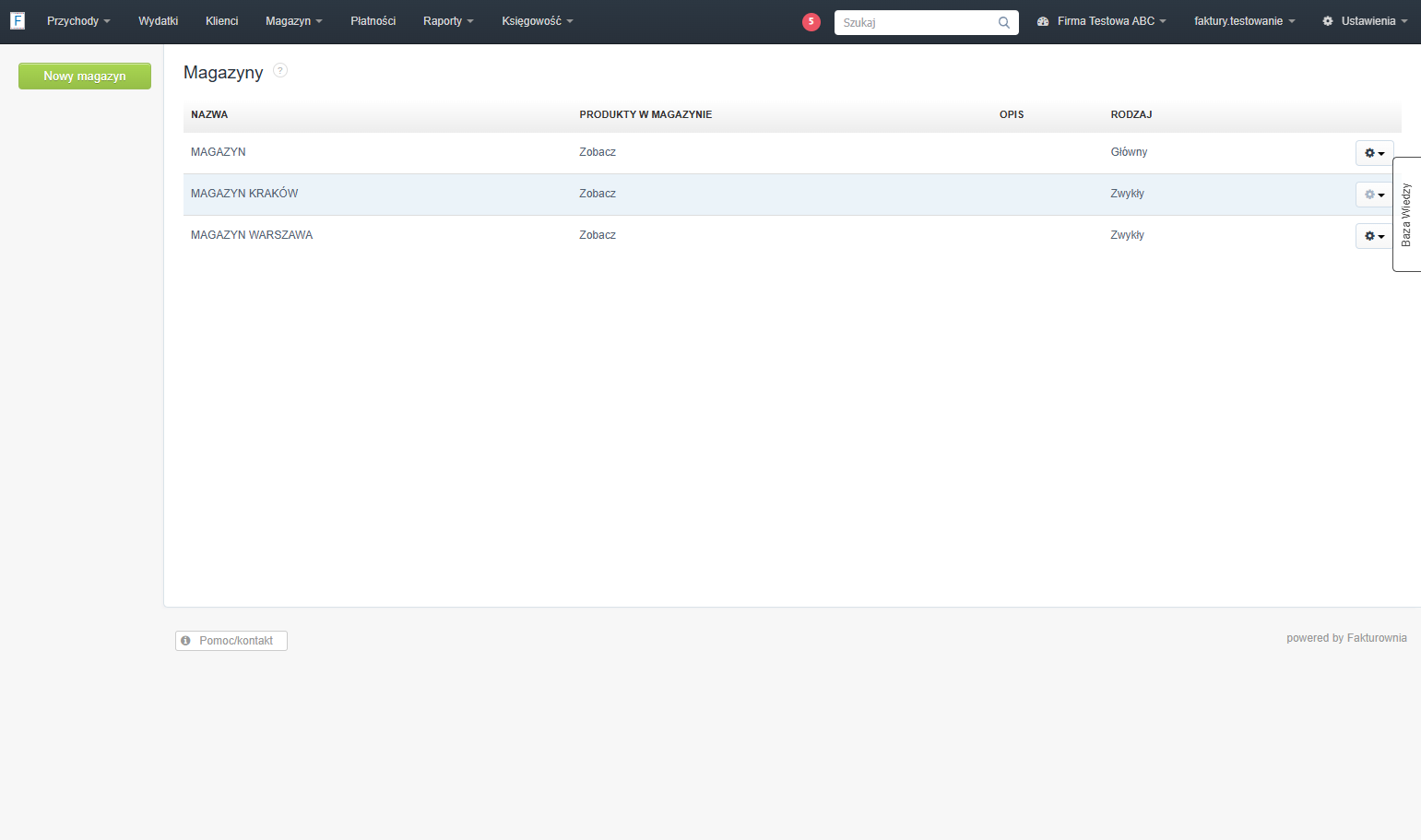Viewport: 1421px width, 840px height.
Task: Open the MAGAZYN WARSZAWA warehouse name
Action: pyautogui.click(x=252, y=235)
